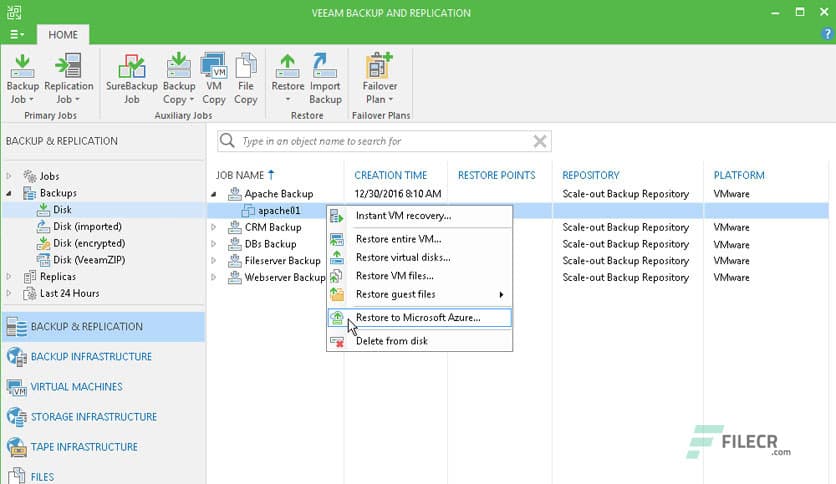
Task: Open the Backup Infrastructure view
Action: pyautogui.click(x=103, y=357)
